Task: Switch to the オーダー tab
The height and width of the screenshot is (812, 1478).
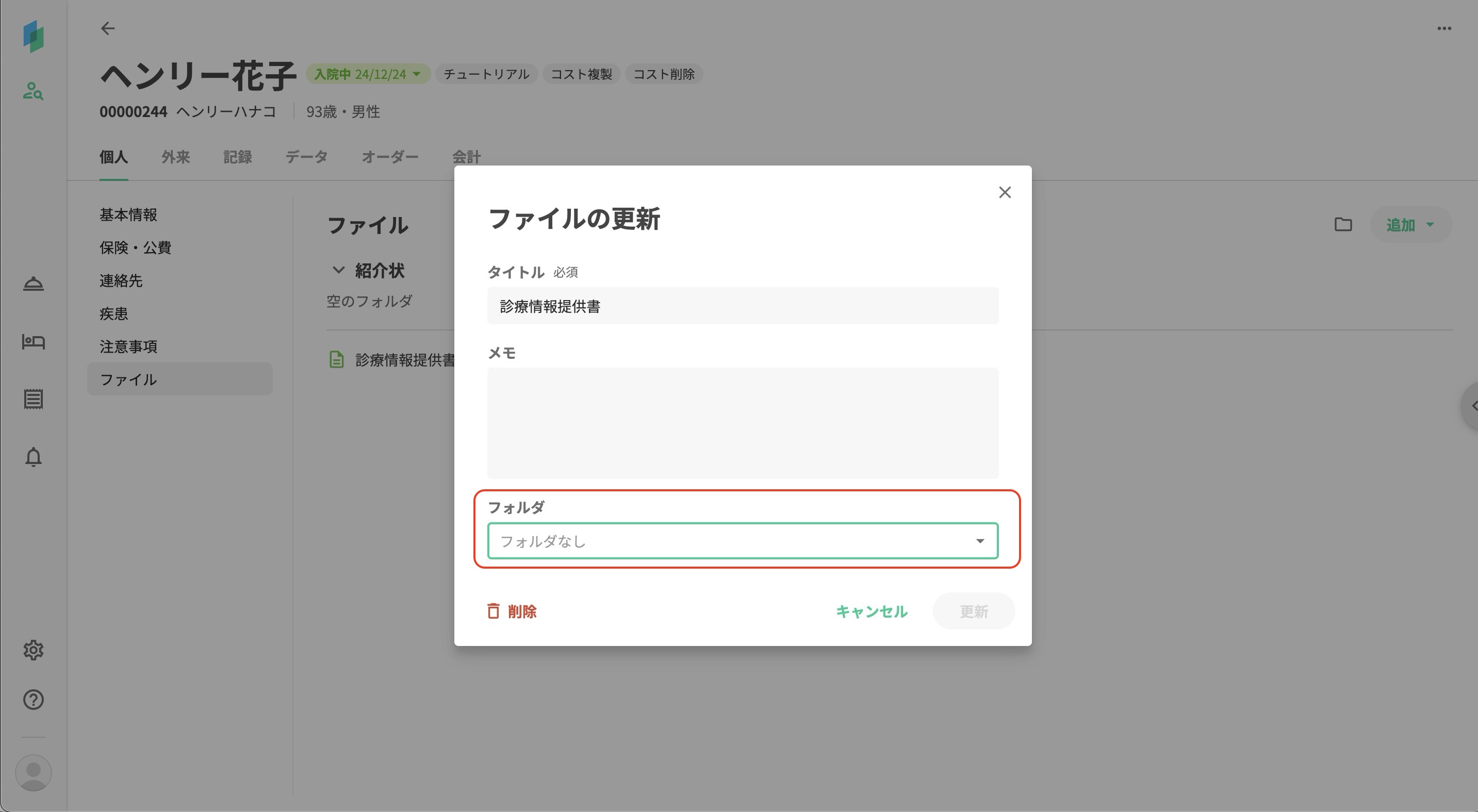Action: (x=389, y=157)
